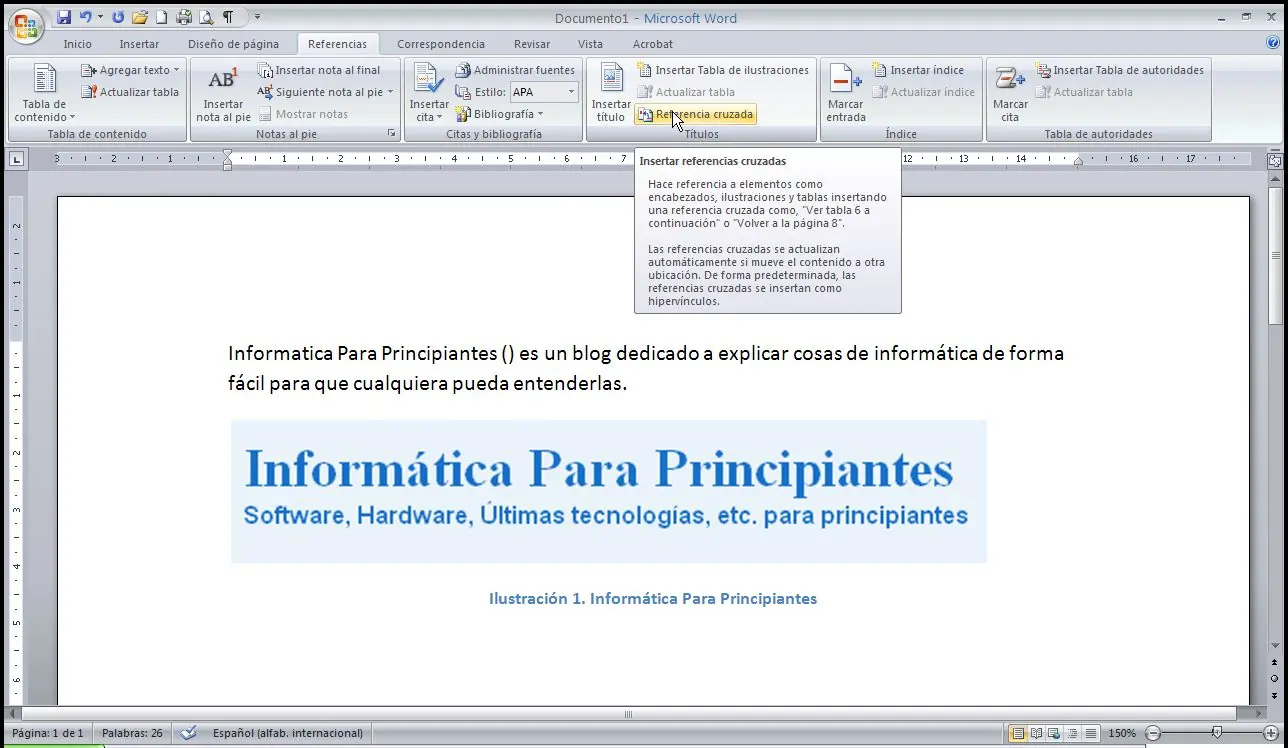Image resolution: width=1288 pixels, height=748 pixels.
Task: Click the Español (alfab. internacional) language indicator
Action: pyautogui.click(x=288, y=733)
